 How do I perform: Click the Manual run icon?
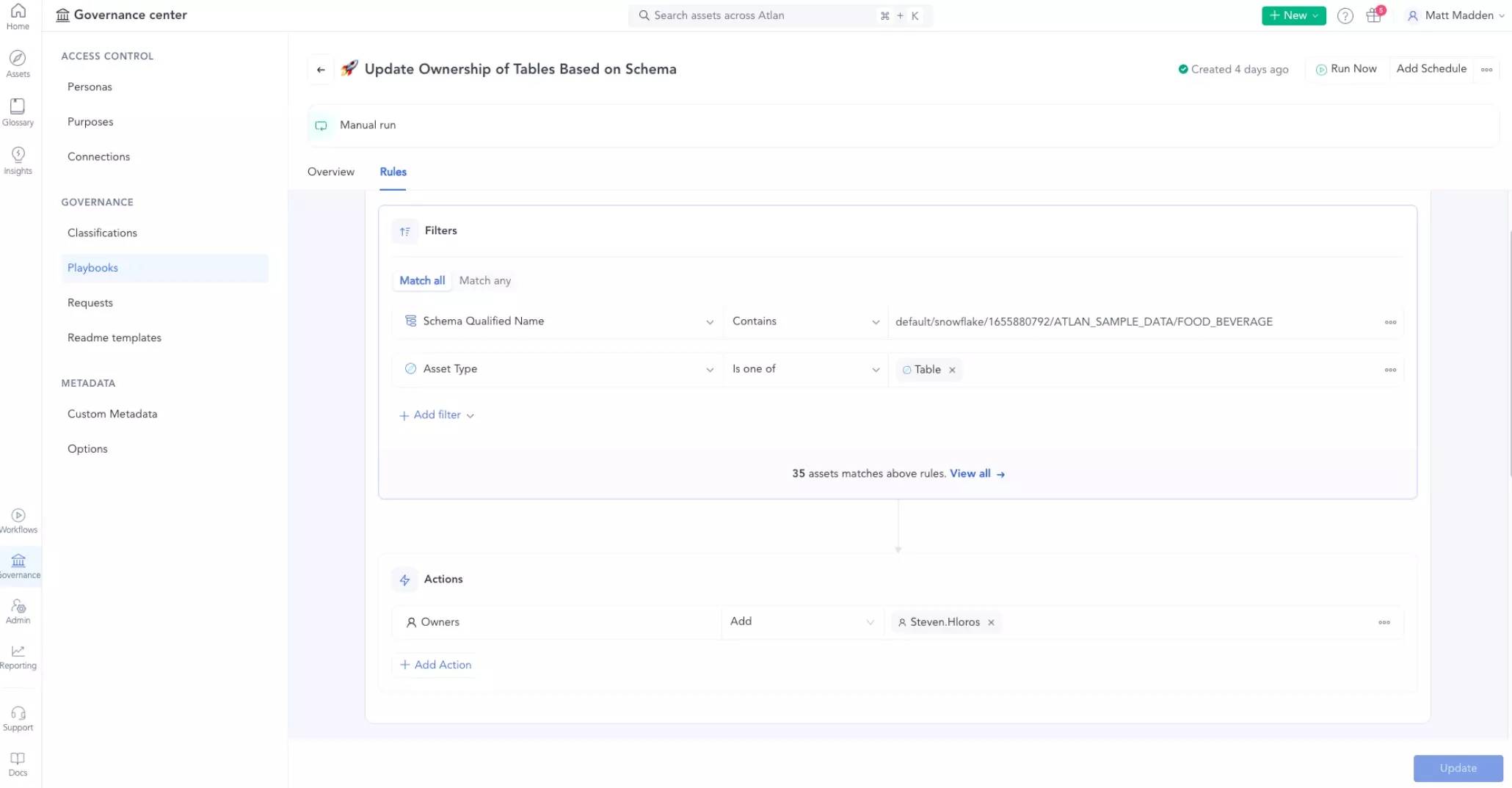point(321,125)
